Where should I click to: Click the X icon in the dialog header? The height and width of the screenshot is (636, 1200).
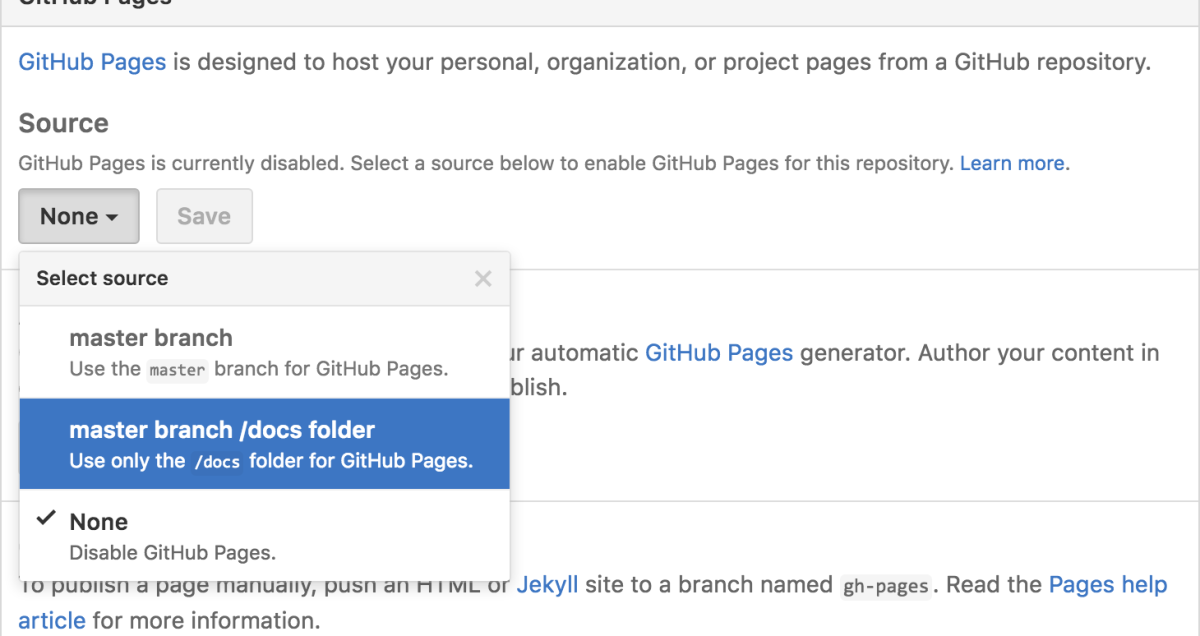click(x=483, y=278)
